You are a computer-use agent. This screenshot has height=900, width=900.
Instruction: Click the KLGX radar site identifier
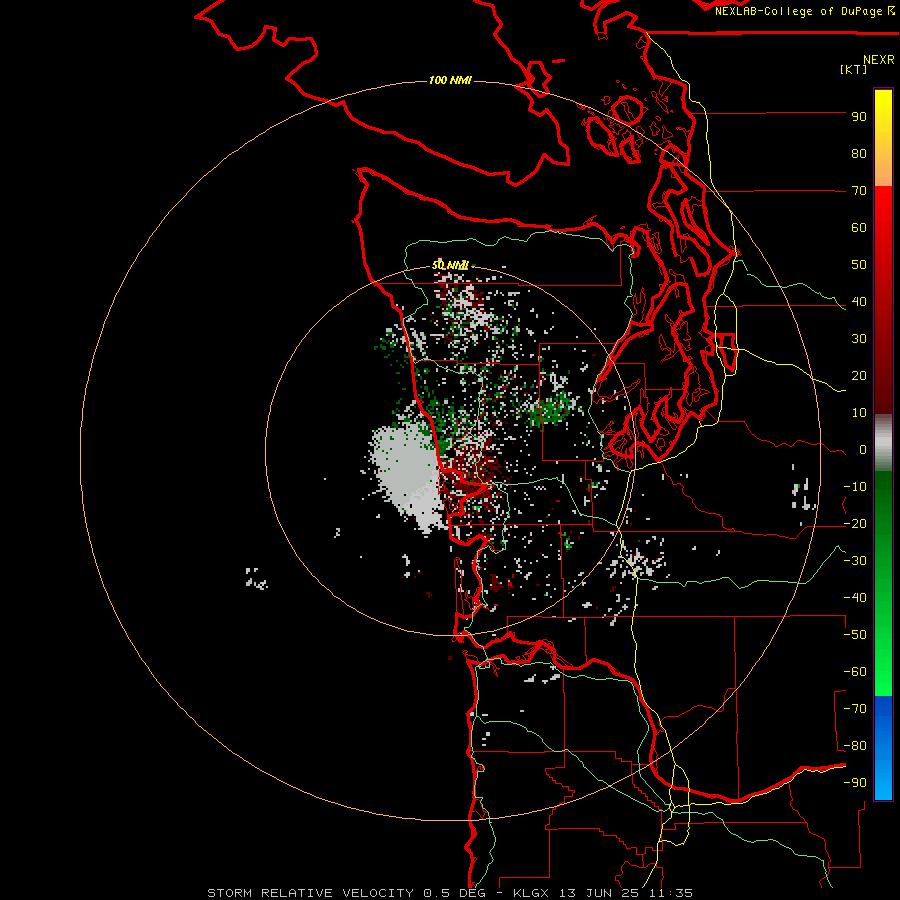click(x=532, y=893)
